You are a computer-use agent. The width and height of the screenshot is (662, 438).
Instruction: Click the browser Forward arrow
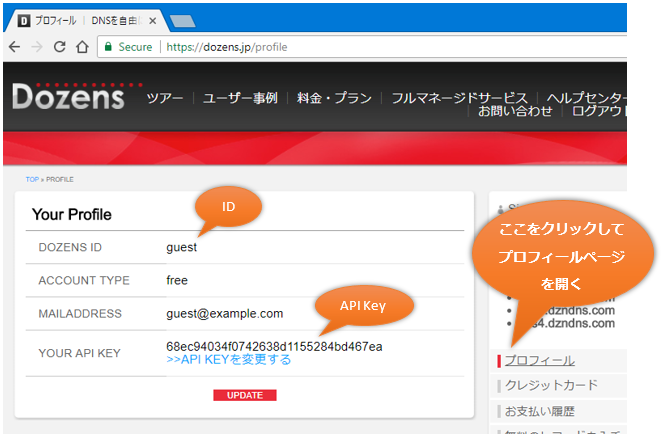click(37, 47)
